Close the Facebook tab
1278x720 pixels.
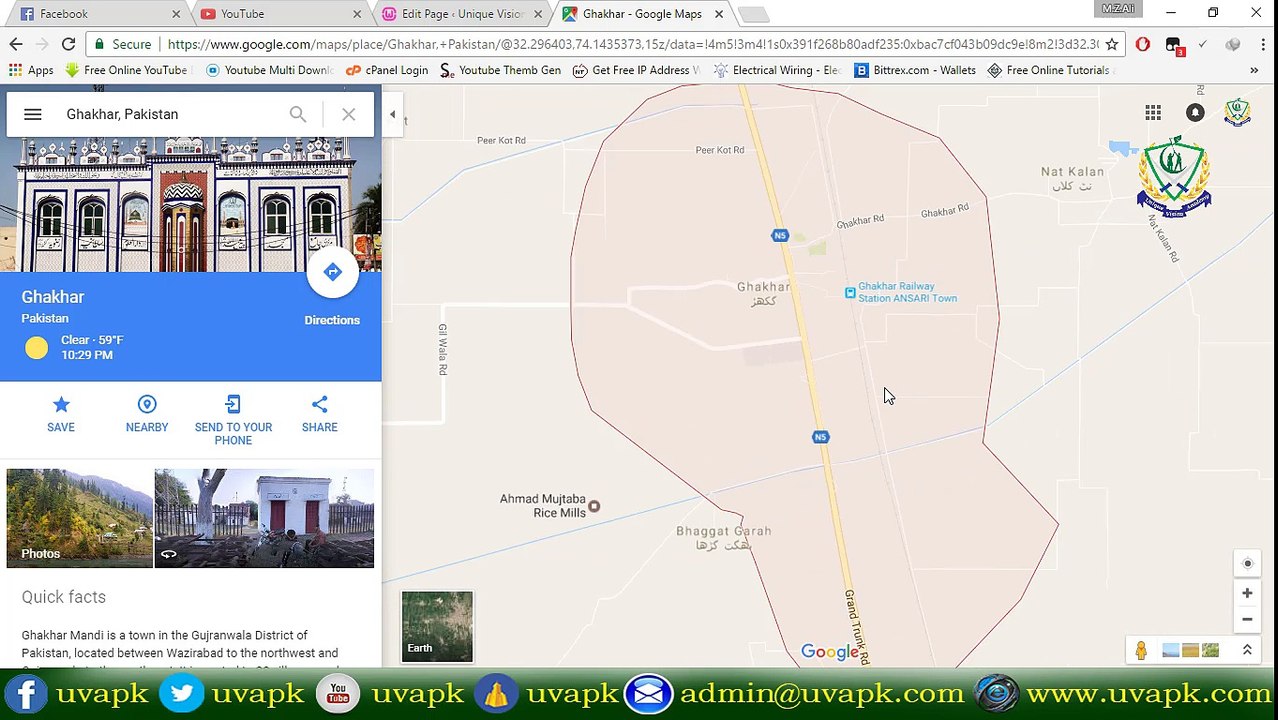pos(176,14)
